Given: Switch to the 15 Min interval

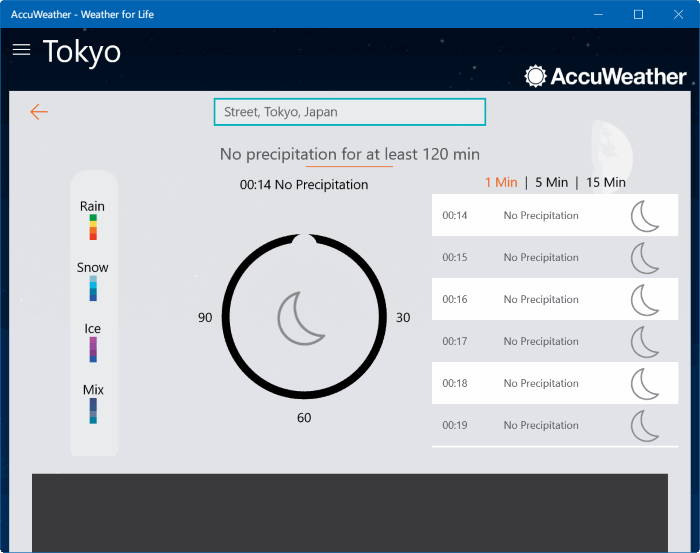Looking at the screenshot, I should click(606, 182).
